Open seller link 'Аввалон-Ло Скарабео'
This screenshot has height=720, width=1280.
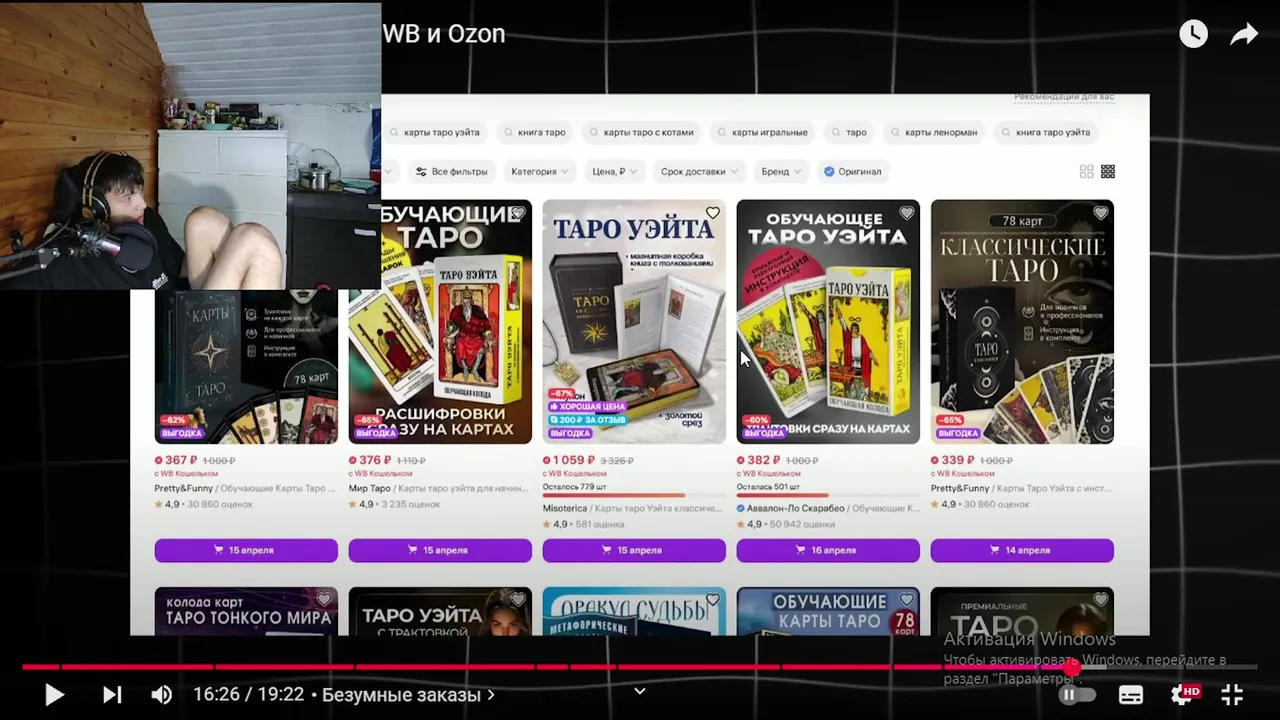click(796, 508)
